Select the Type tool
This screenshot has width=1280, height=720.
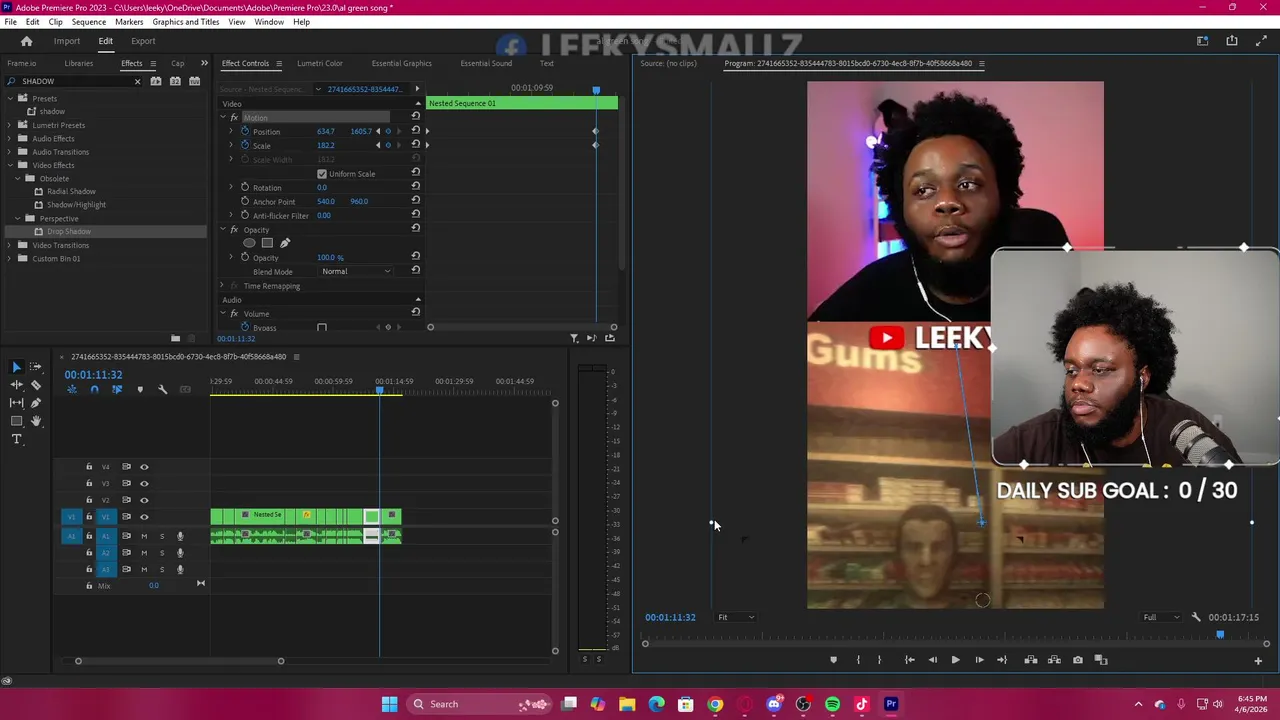(x=17, y=439)
